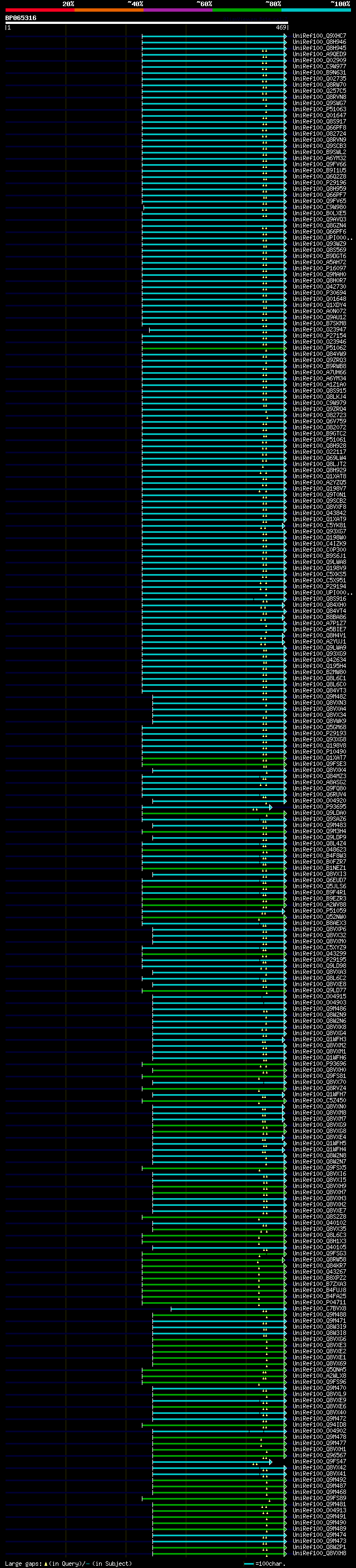This screenshot has height=1568, width=356.
Task: Select the UniRef100_P10490 label
Action: pos(319,752)
